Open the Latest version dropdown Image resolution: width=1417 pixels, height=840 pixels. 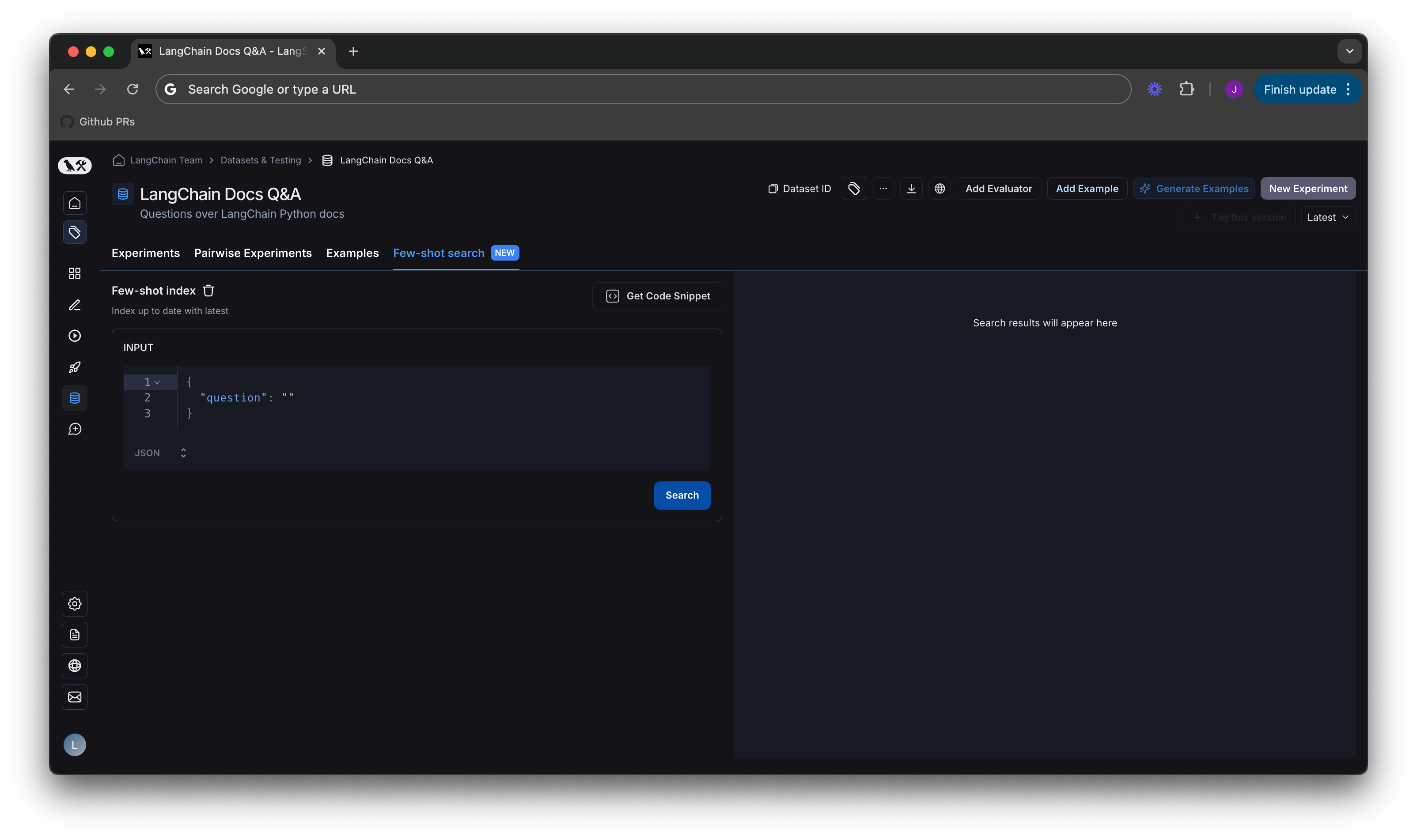click(1327, 217)
